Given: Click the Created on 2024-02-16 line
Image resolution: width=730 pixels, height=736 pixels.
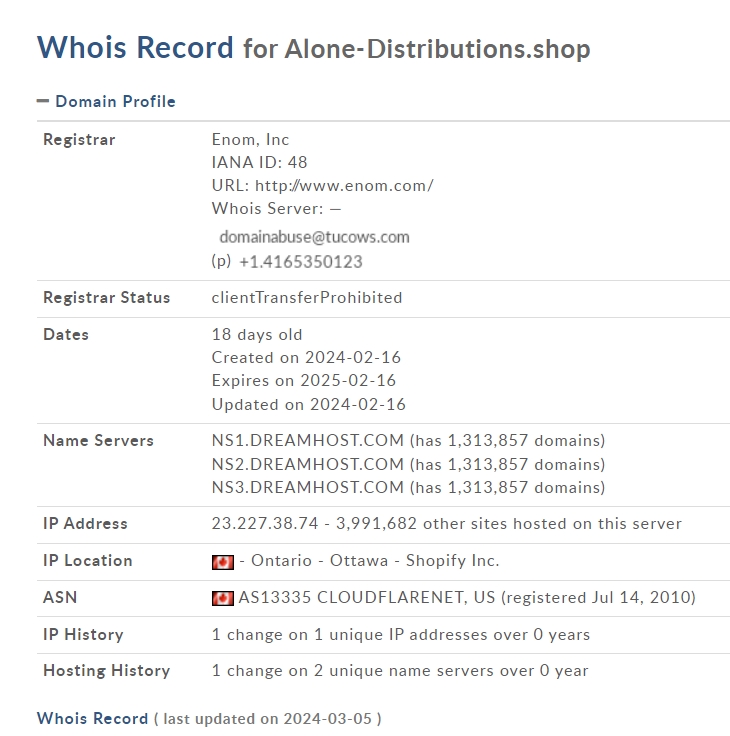Looking at the screenshot, I should [306, 358].
